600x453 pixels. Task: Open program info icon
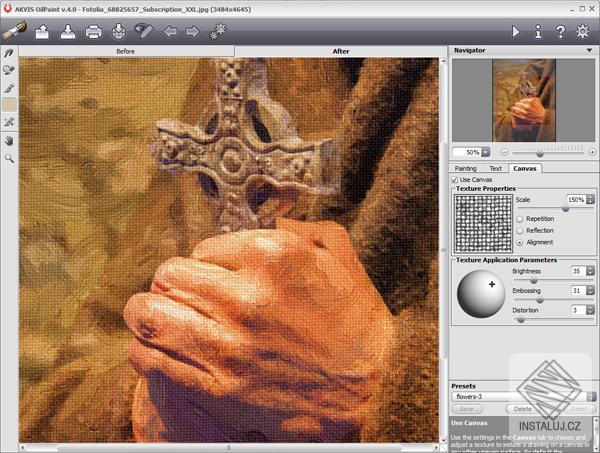click(x=538, y=31)
